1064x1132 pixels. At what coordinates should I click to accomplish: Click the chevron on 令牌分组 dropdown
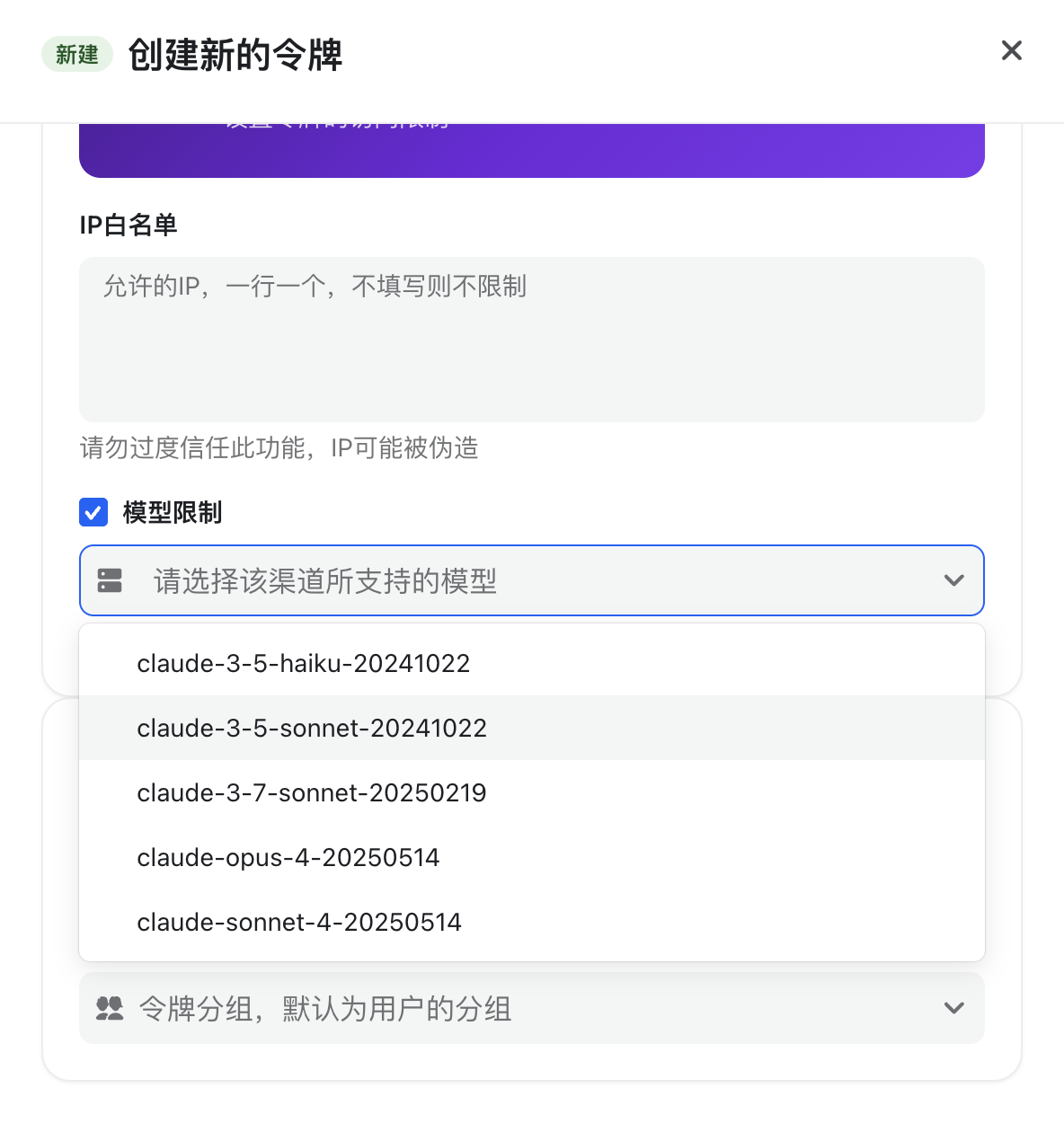pos(954,1008)
